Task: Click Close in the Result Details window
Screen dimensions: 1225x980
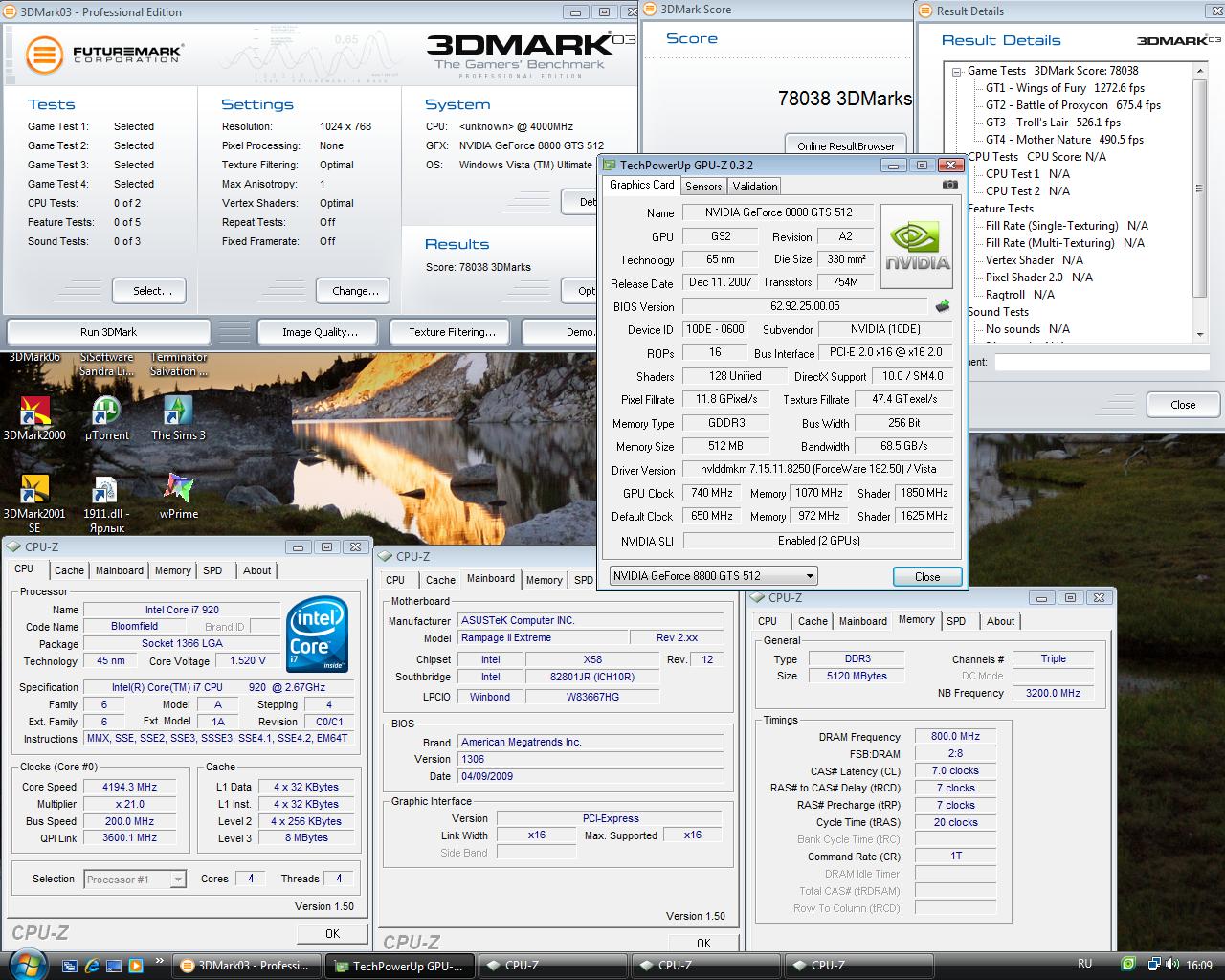Action: (1183, 404)
